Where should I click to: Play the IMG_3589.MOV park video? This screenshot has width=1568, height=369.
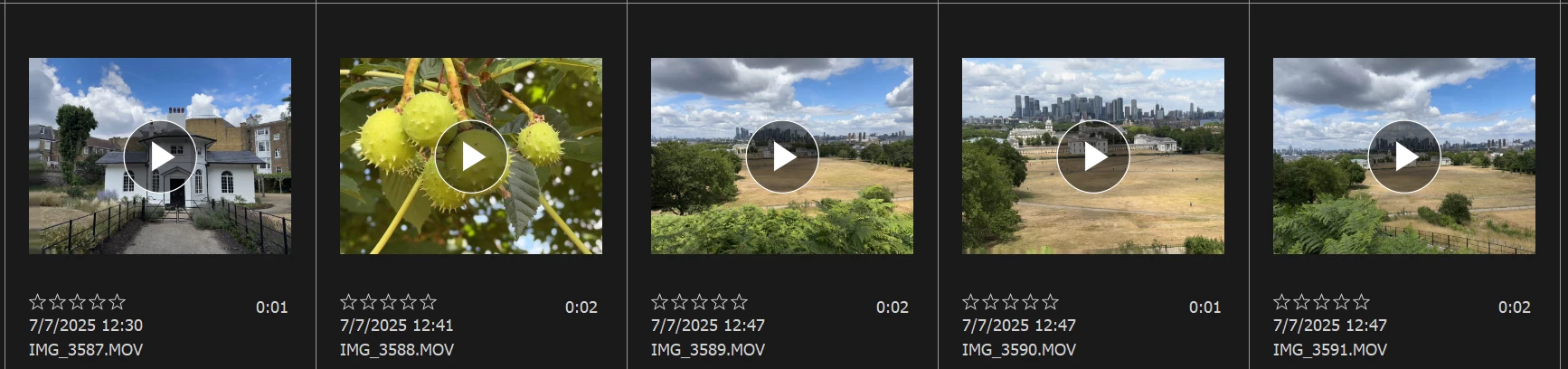tap(782, 156)
